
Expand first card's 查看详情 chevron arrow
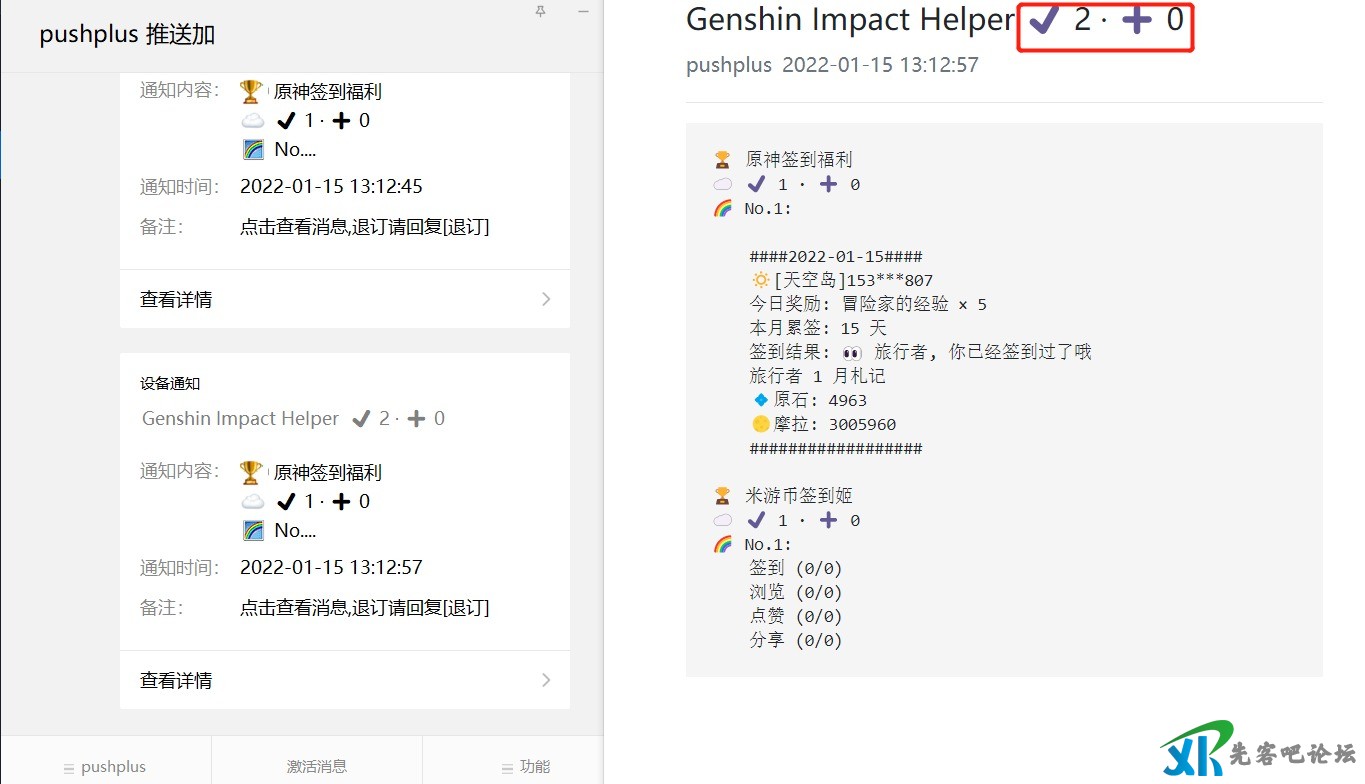click(x=546, y=299)
